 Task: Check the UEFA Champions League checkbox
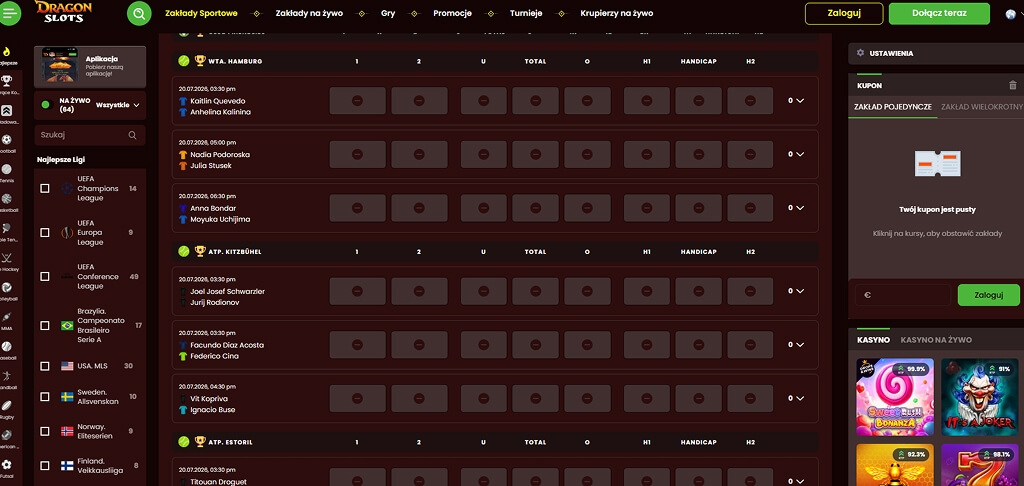45,188
